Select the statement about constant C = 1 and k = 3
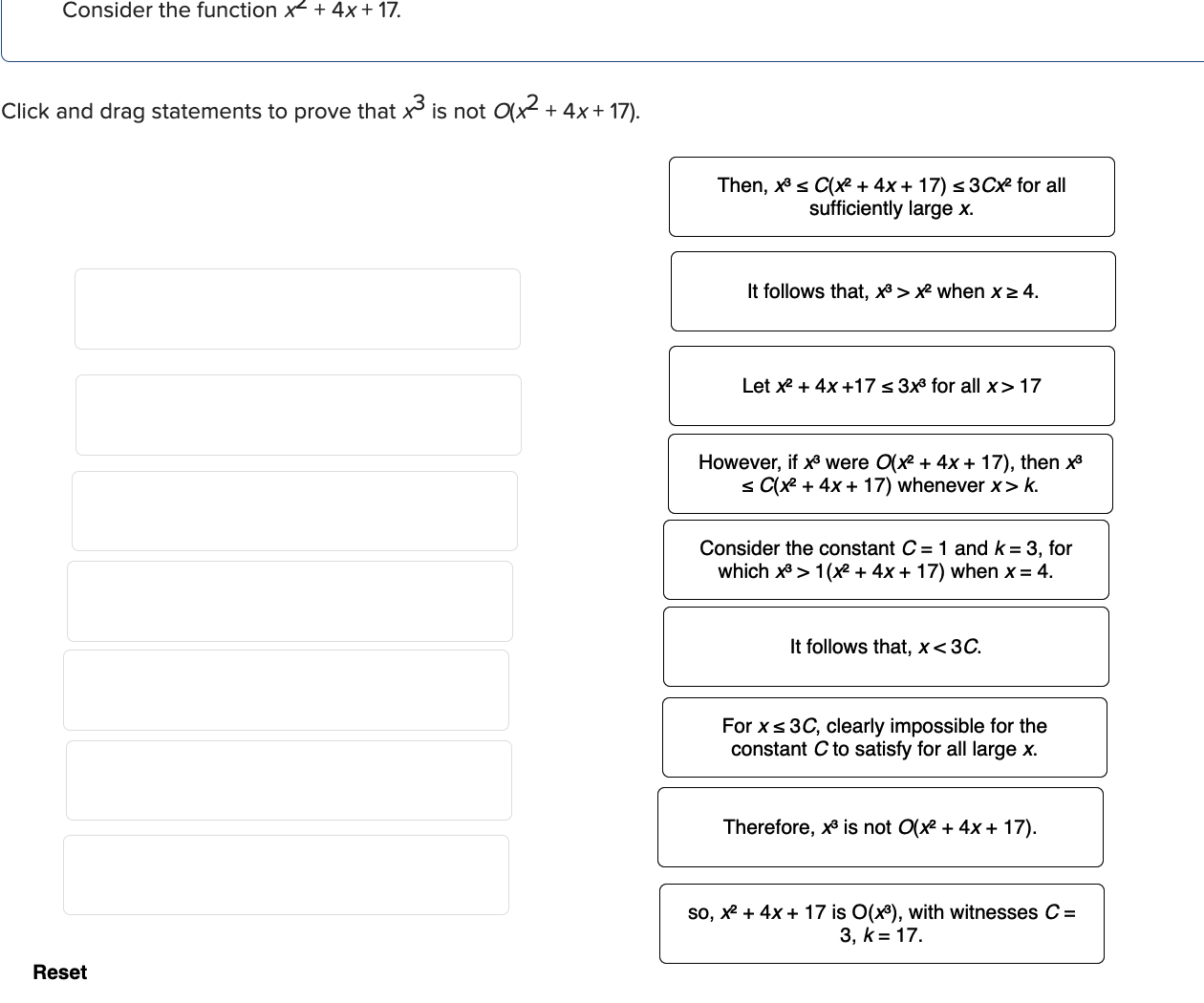Image resolution: width=1204 pixels, height=1003 pixels. click(885, 560)
